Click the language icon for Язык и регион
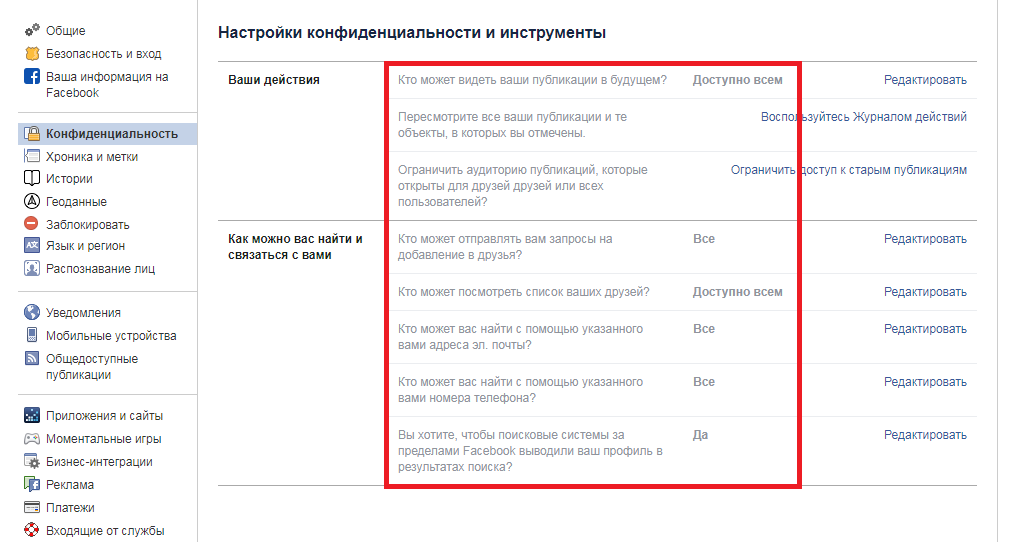The height and width of the screenshot is (542, 1009). point(32,245)
